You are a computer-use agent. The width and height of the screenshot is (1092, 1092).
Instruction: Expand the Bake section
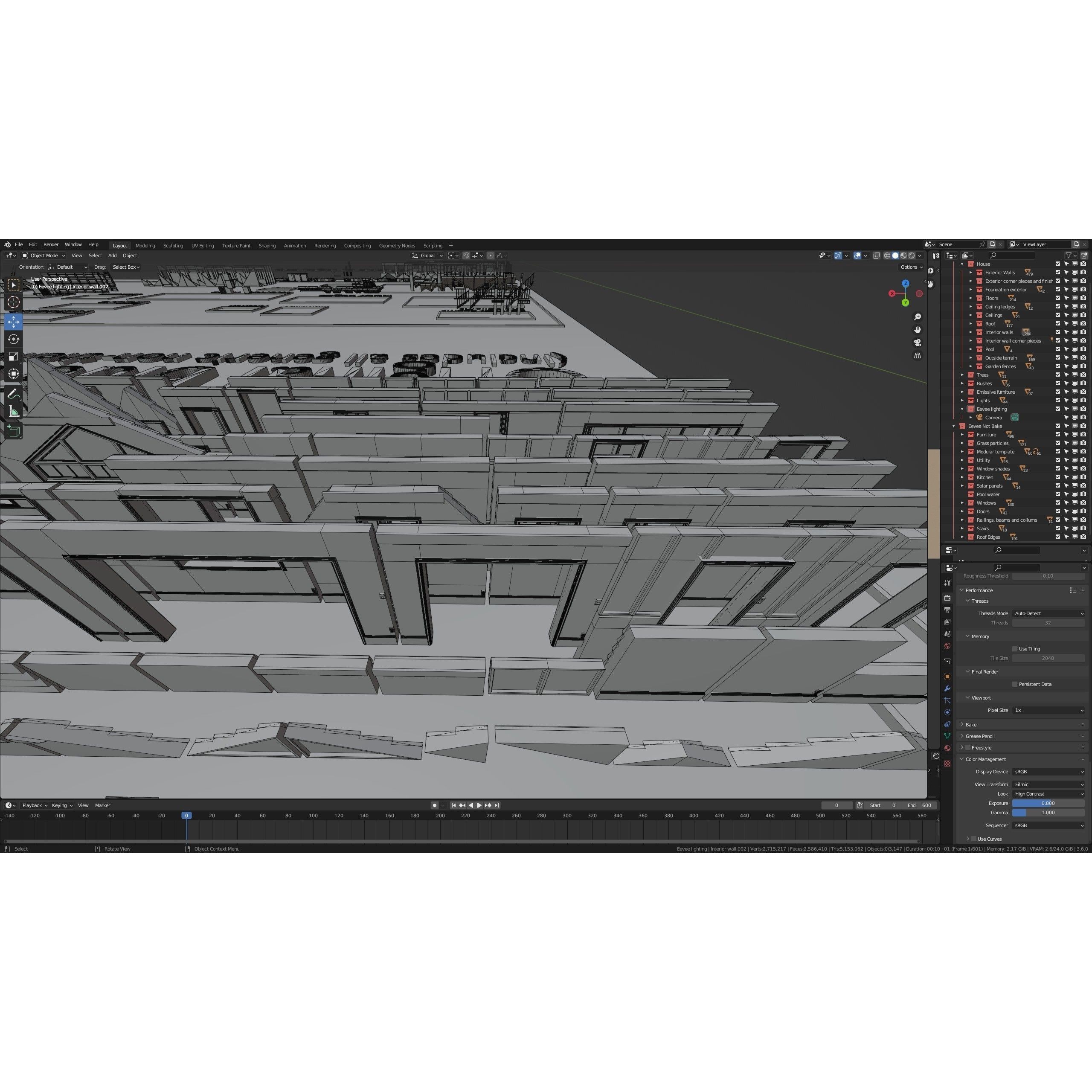click(971, 724)
